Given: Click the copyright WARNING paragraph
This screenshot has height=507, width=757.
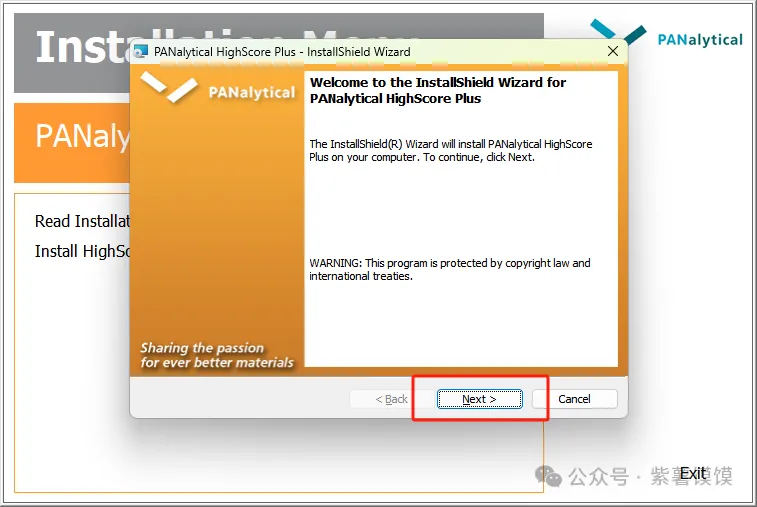Looking at the screenshot, I should [450, 269].
